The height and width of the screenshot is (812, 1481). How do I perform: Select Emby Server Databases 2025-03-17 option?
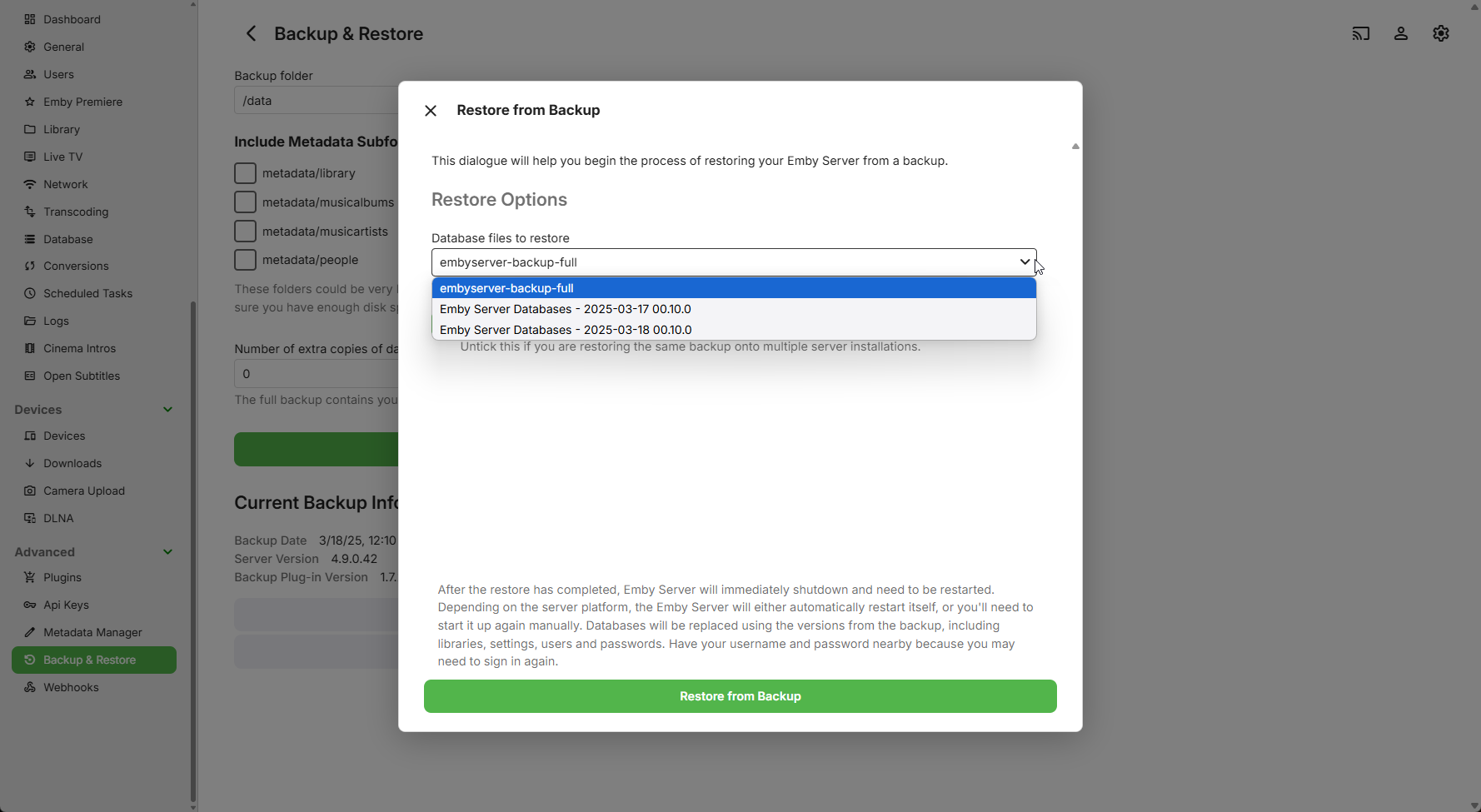[566, 309]
